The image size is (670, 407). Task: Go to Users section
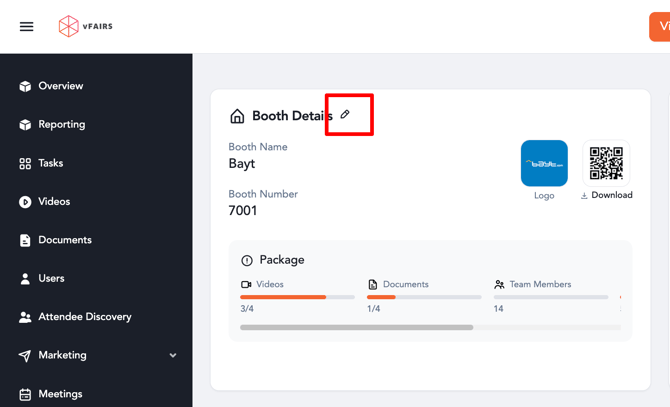[51, 279]
